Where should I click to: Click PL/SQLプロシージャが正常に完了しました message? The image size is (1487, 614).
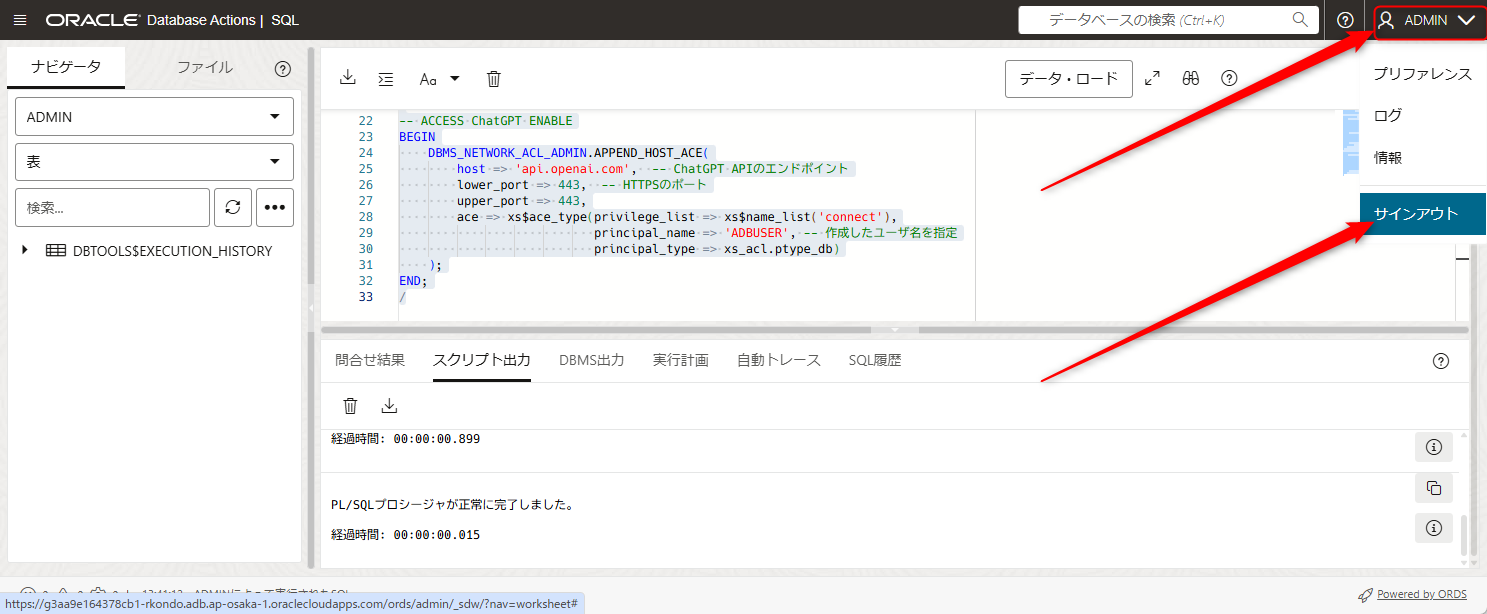[x=452, y=505]
